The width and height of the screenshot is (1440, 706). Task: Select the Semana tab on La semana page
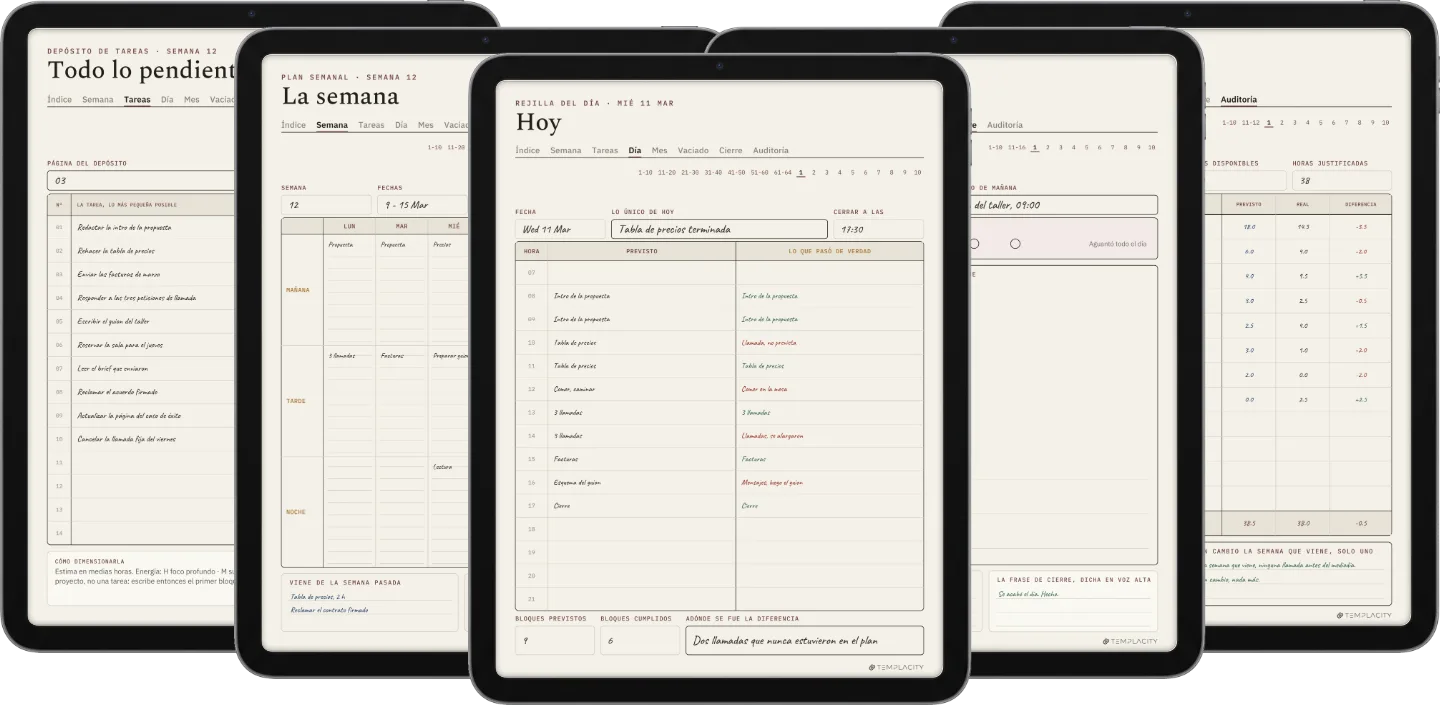332,125
